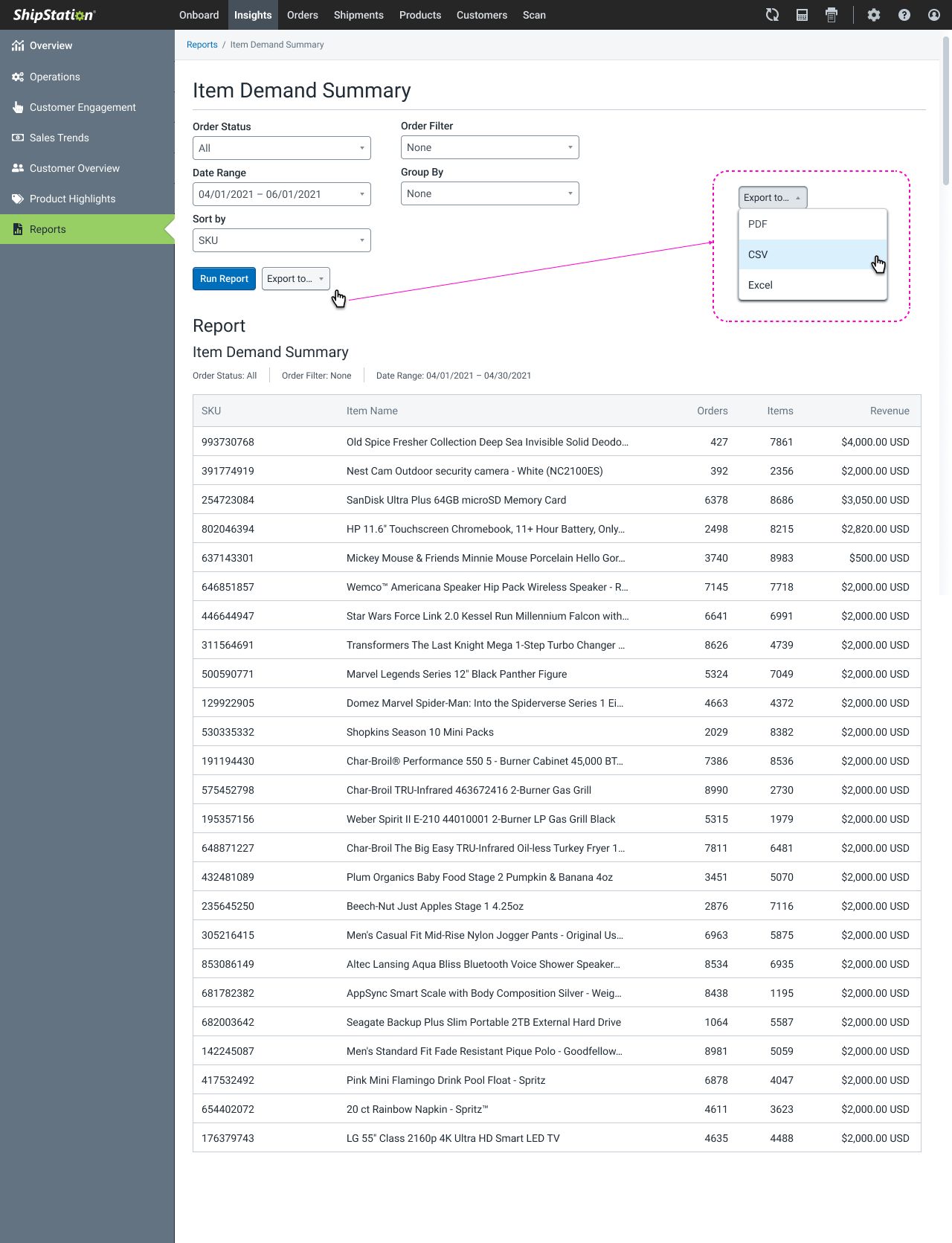Click the ShipStation logo

pos(54,15)
